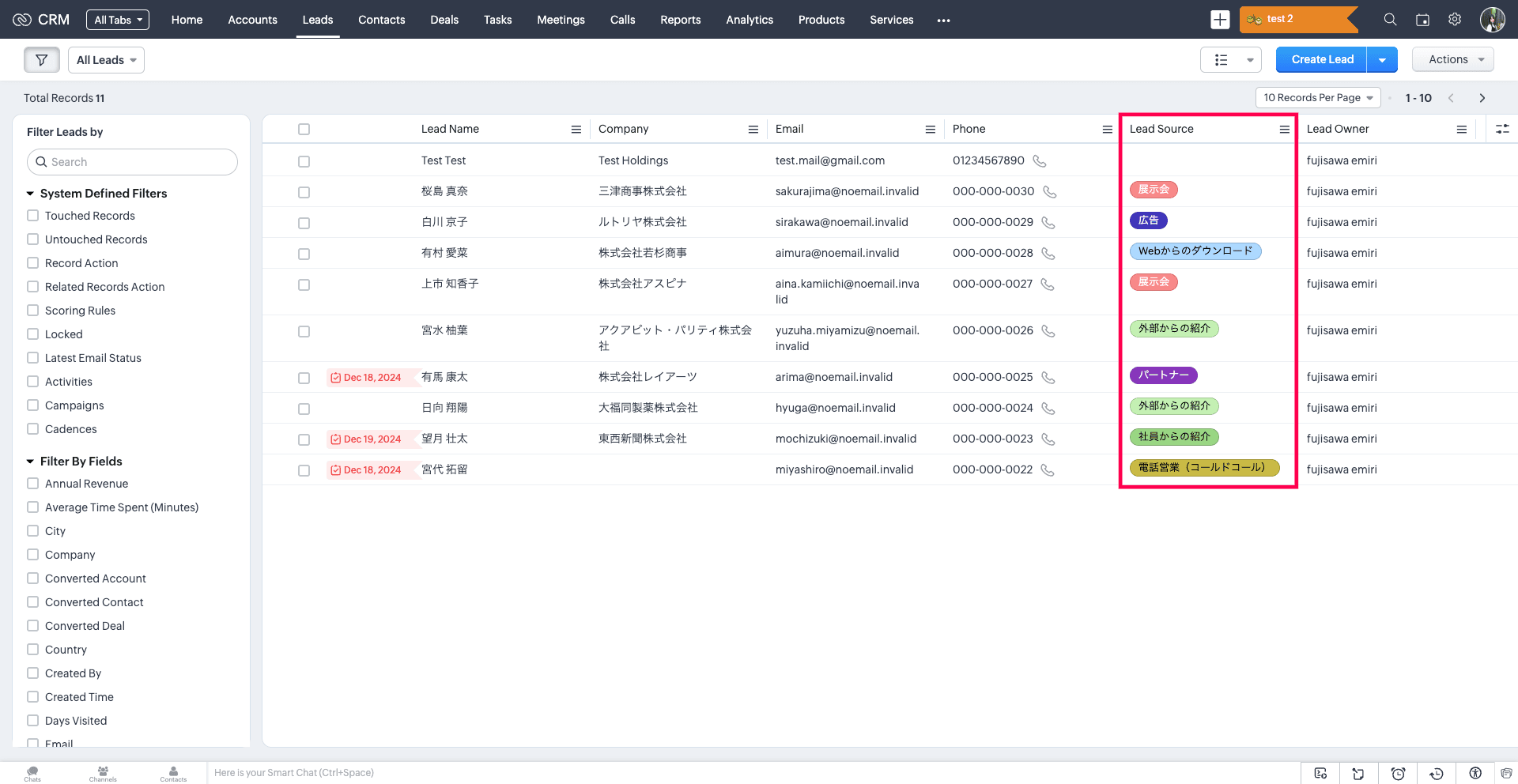Check the Annual Revenue field filter
Viewport: 1518px width, 784px height.
[32, 484]
